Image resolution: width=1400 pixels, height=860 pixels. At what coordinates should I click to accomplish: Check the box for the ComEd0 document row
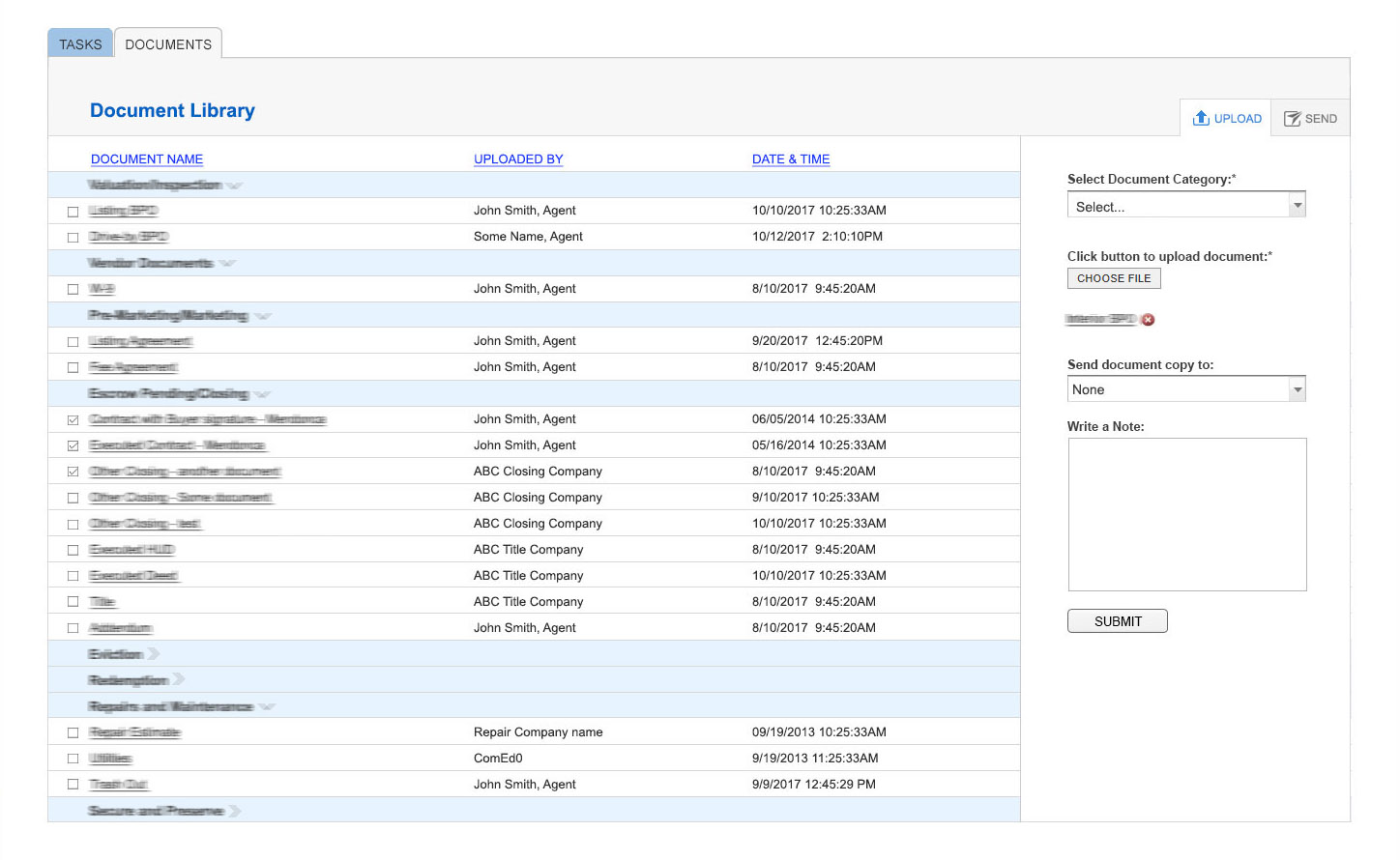(x=73, y=759)
